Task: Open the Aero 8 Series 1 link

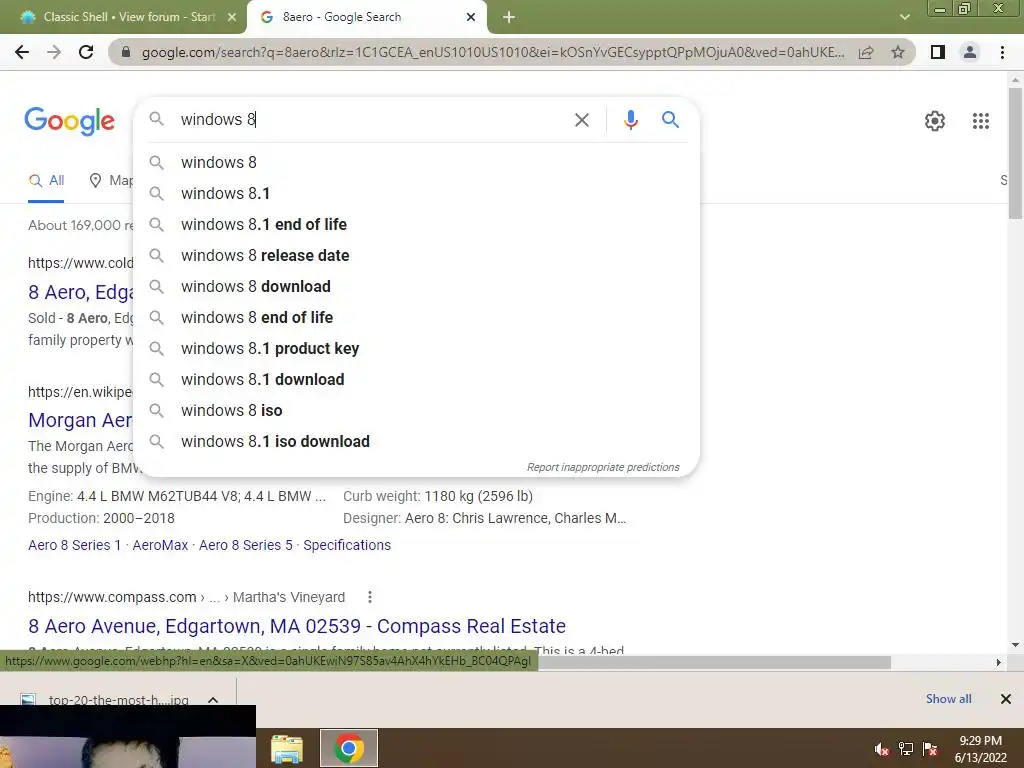Action: coord(74,545)
